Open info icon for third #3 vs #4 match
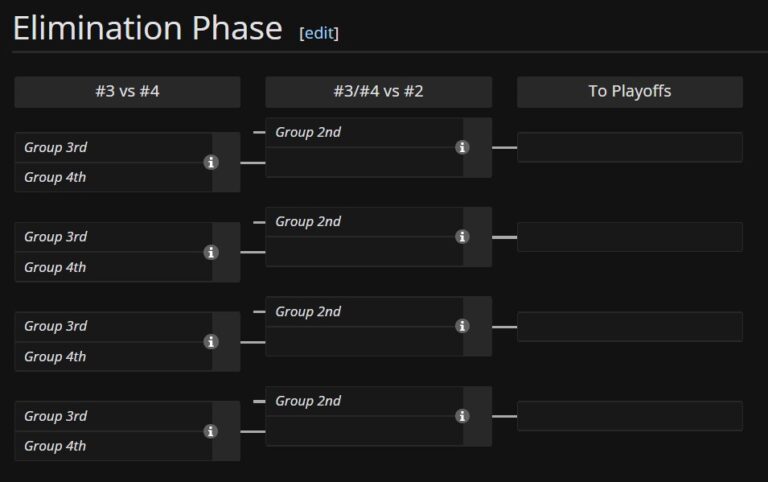Image resolution: width=768 pixels, height=482 pixels. [x=211, y=341]
